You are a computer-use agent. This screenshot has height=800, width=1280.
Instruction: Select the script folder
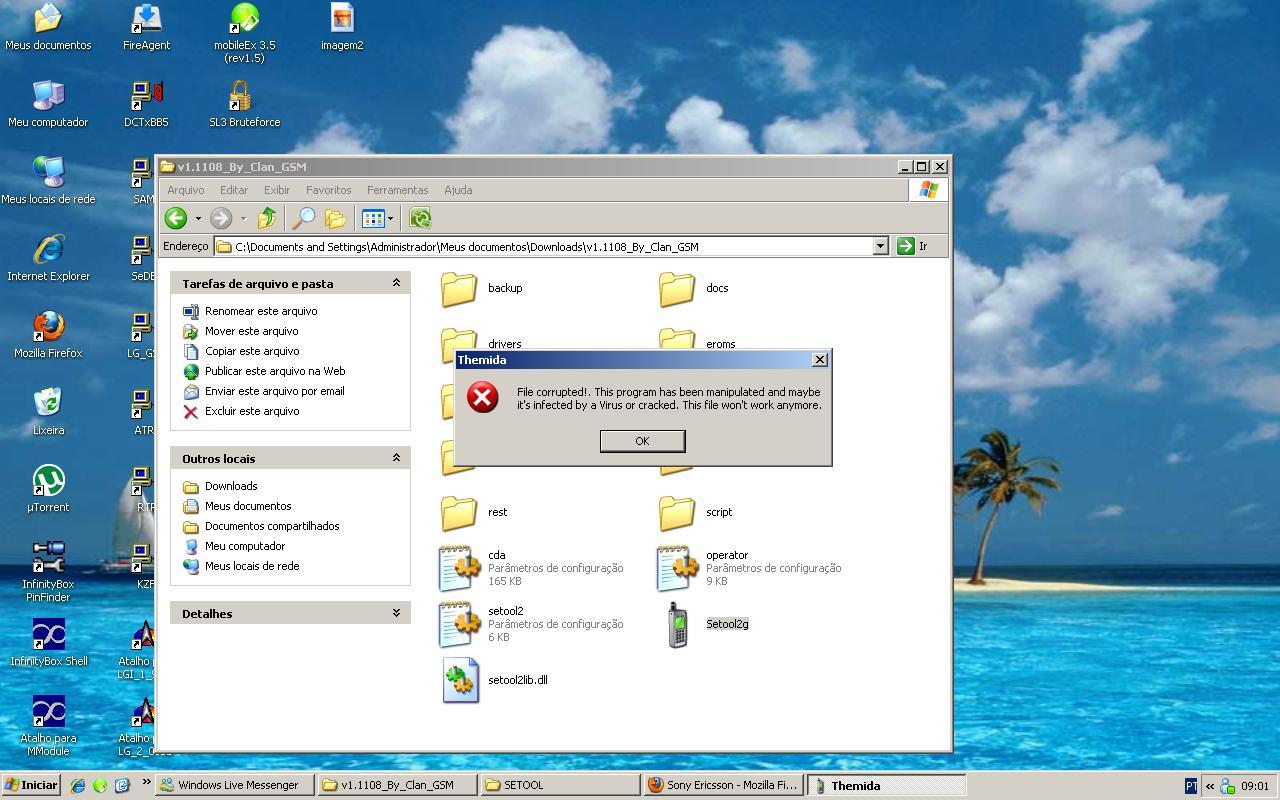click(x=696, y=512)
